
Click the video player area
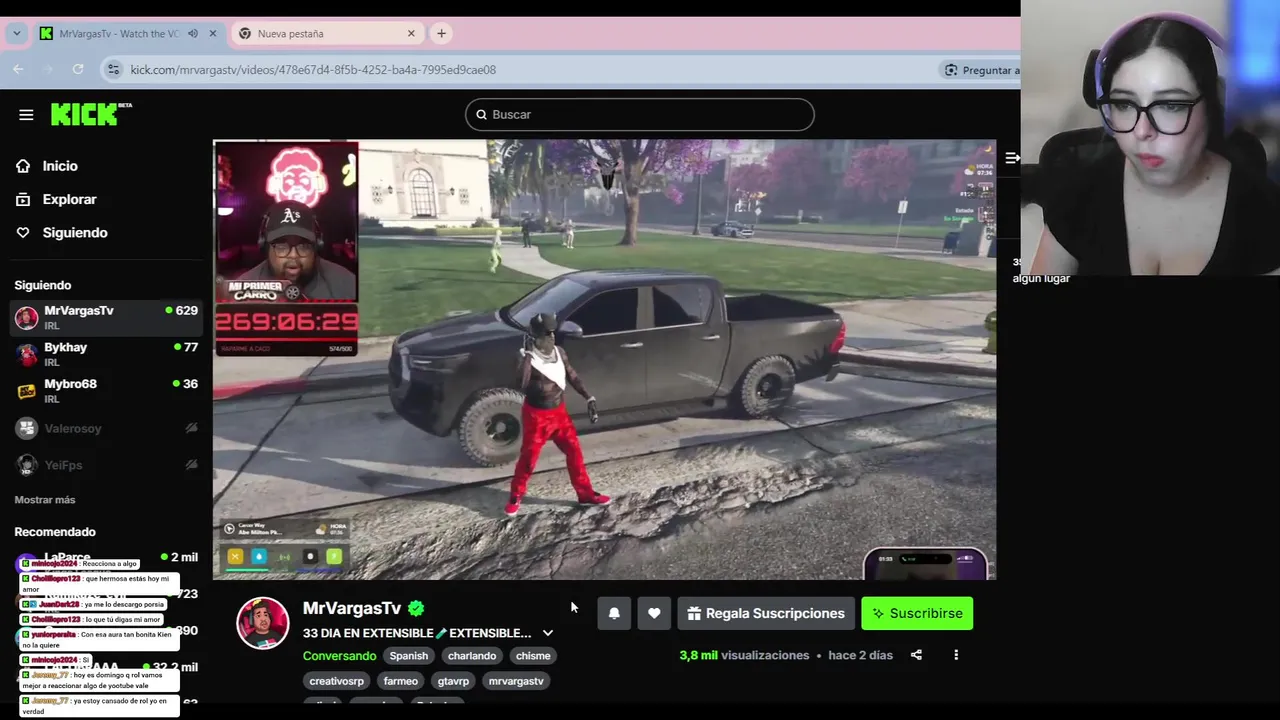[604, 360]
